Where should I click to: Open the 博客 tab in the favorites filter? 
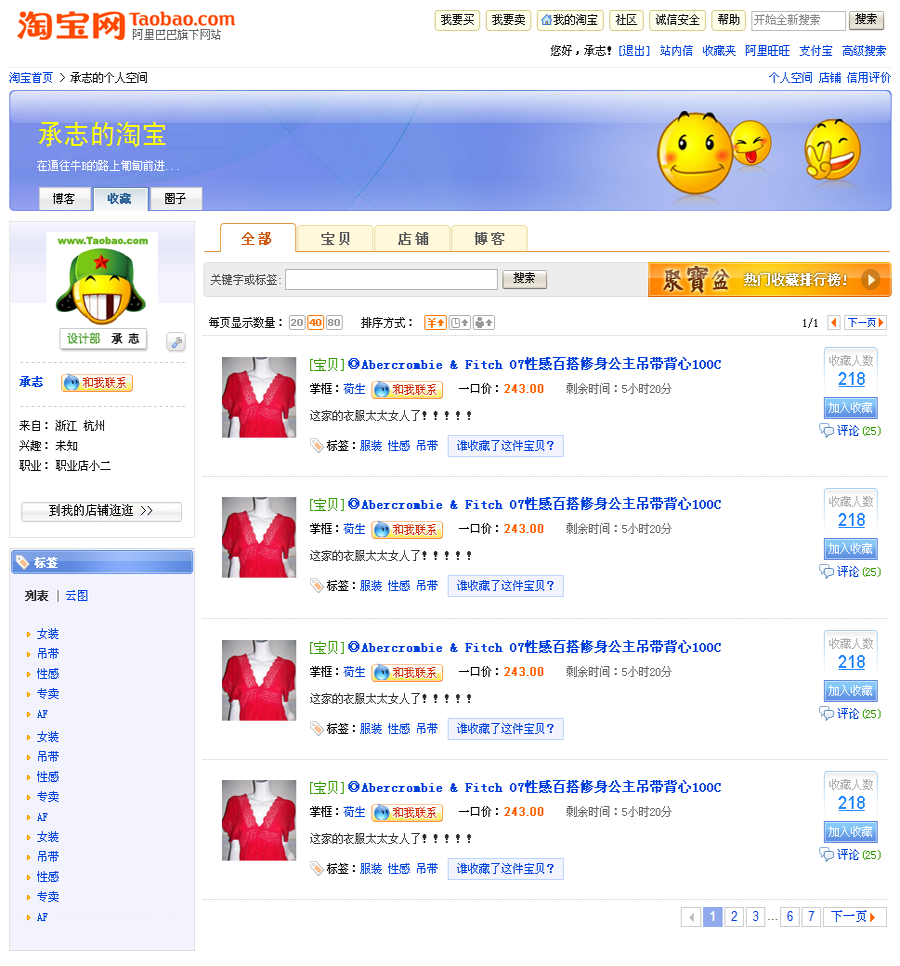[490, 239]
